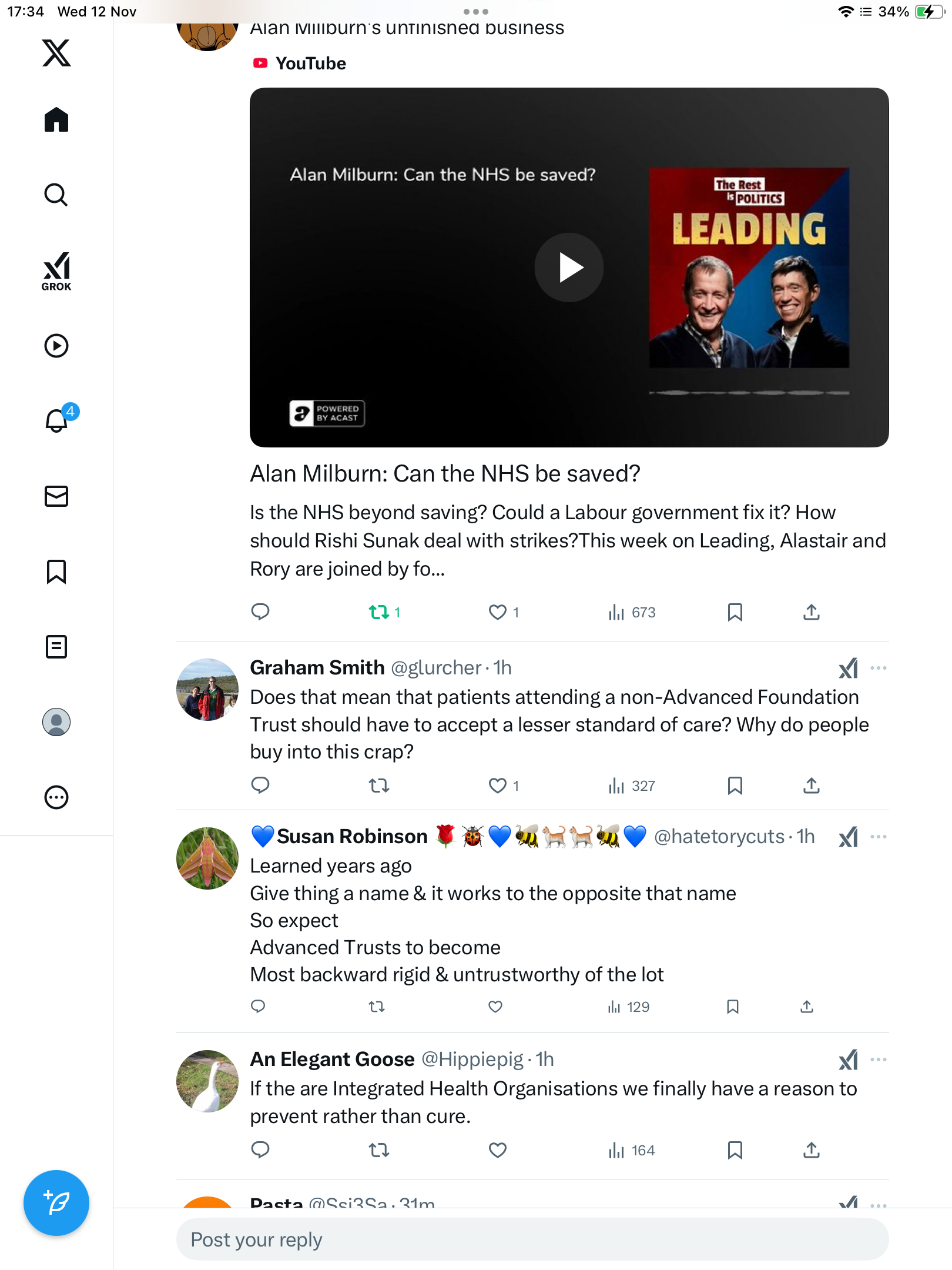Open the @hatetorycuts profile handle
The width and height of the screenshot is (952, 1270).
pos(719,837)
